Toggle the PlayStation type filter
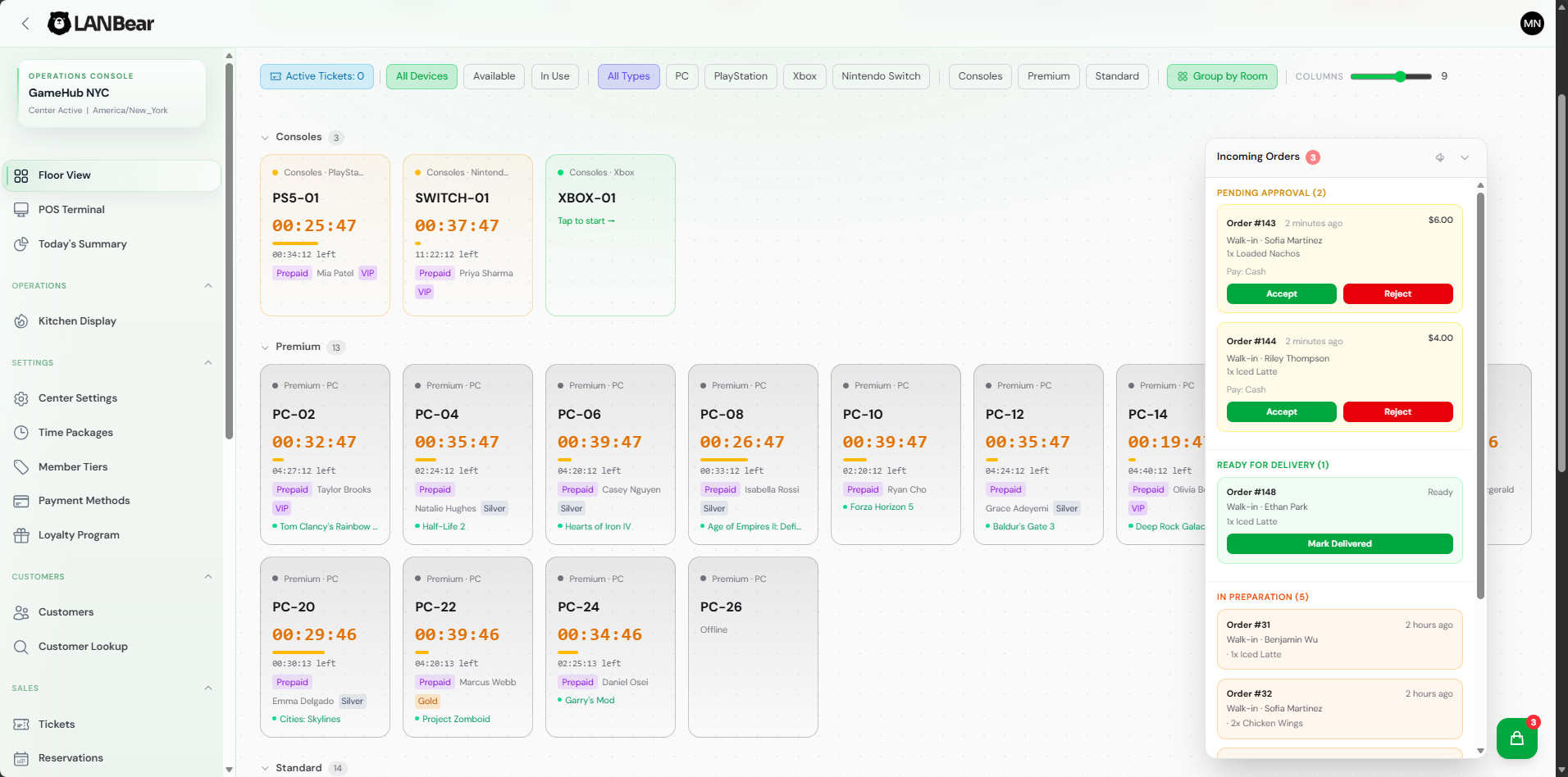The height and width of the screenshot is (777, 1568). [x=741, y=76]
